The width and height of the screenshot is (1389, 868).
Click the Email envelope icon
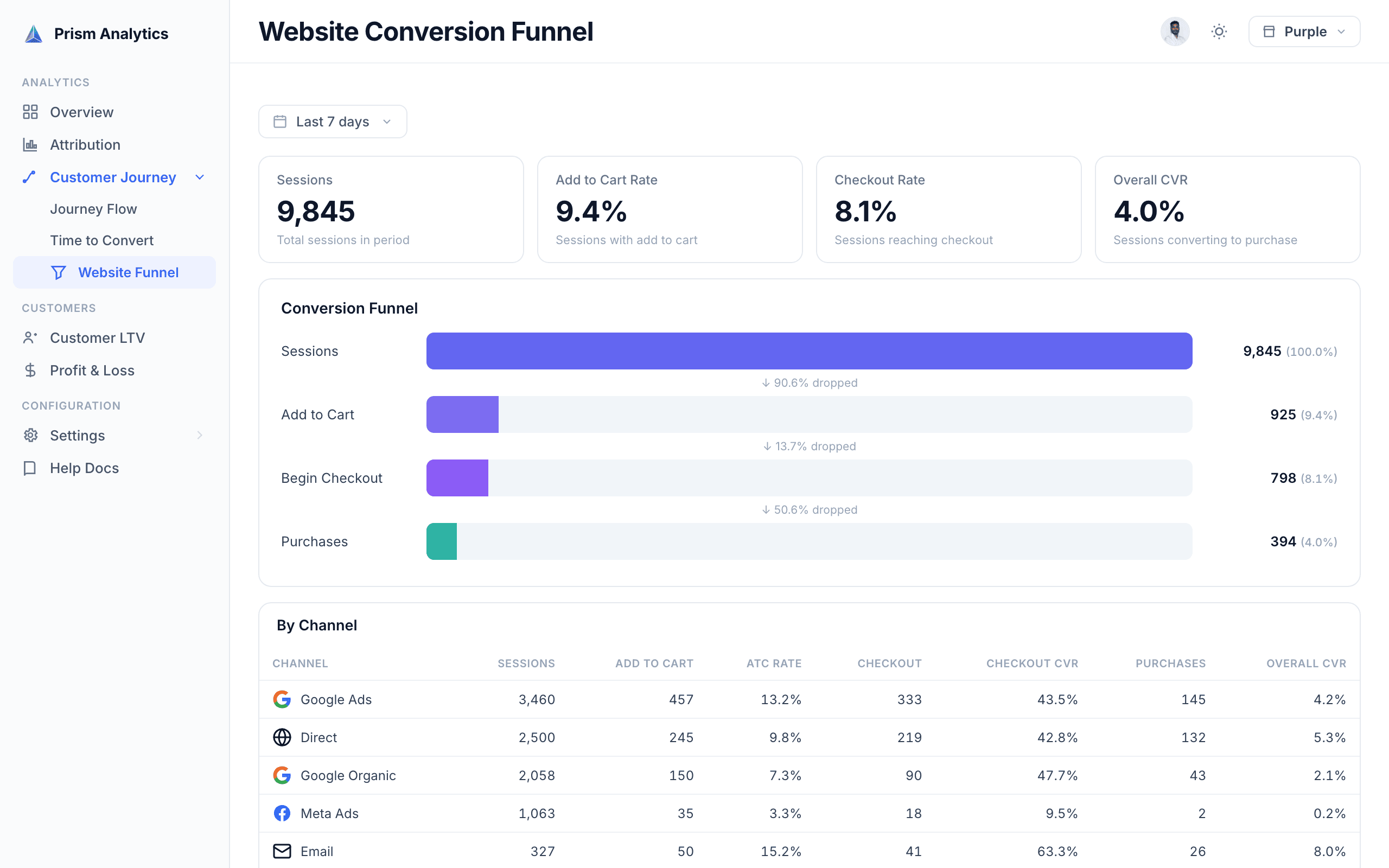[282, 851]
